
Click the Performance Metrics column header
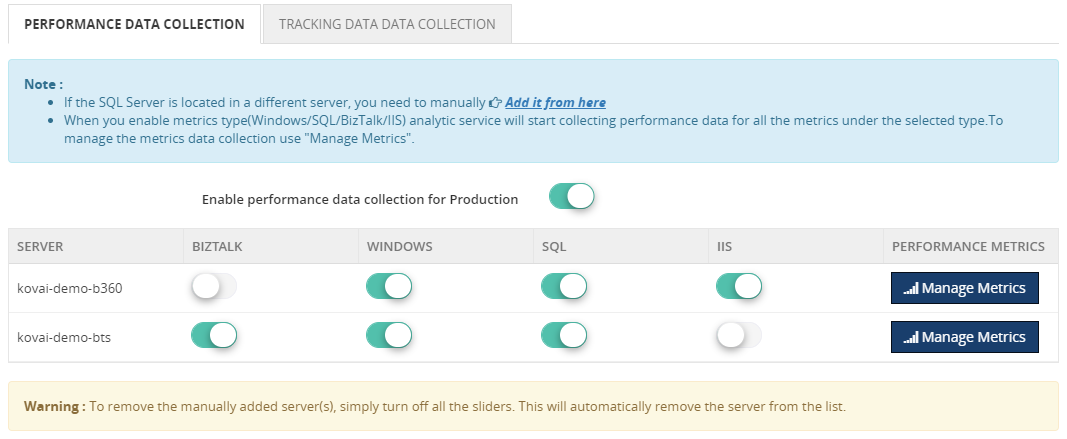pyautogui.click(x=968, y=246)
